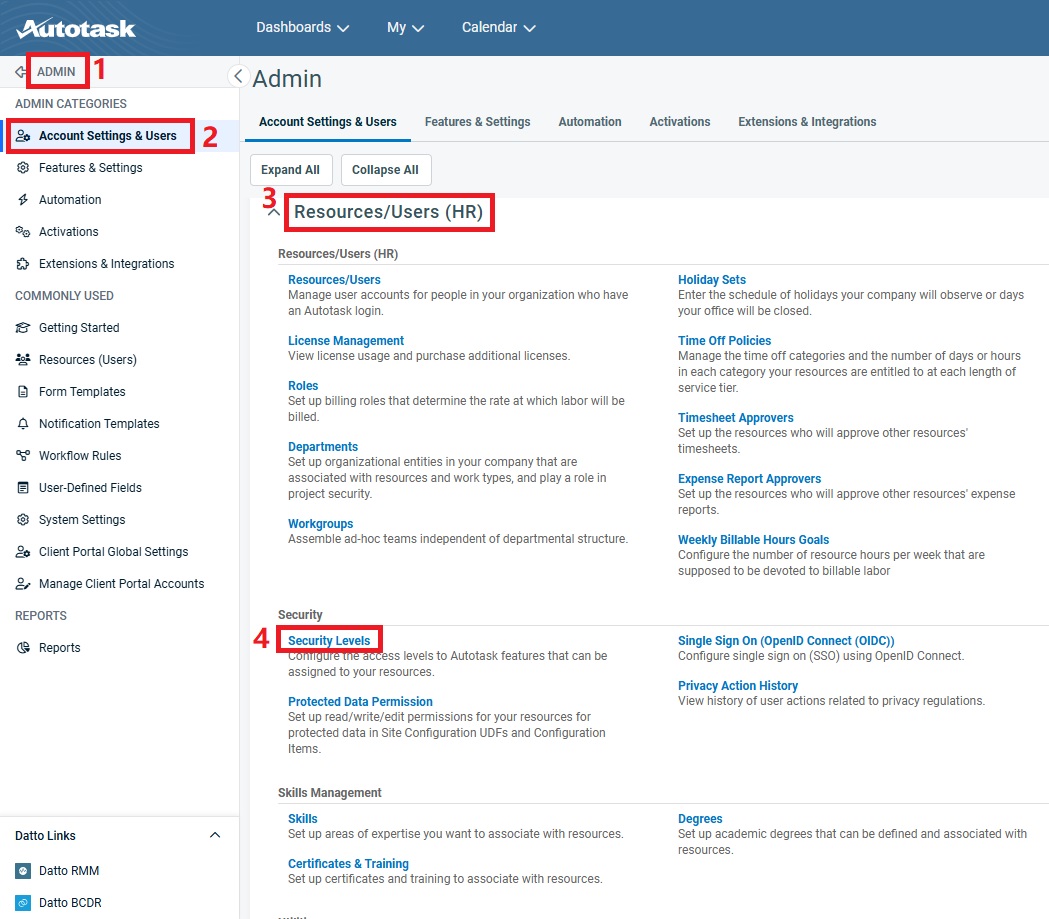The image size is (1049, 919).
Task: Click the Notification Templates bell icon
Action: point(23,424)
